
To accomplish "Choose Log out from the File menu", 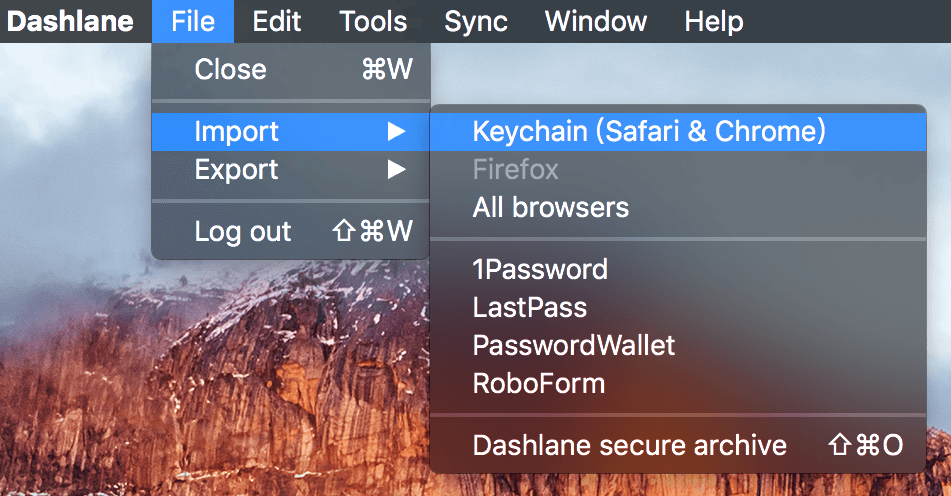I will (291, 231).
